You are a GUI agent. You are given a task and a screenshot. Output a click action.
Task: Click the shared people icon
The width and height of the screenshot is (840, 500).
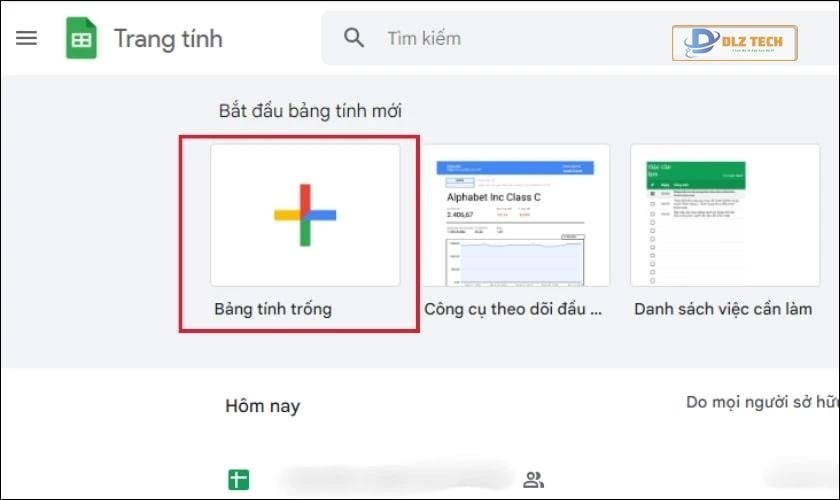point(533,479)
